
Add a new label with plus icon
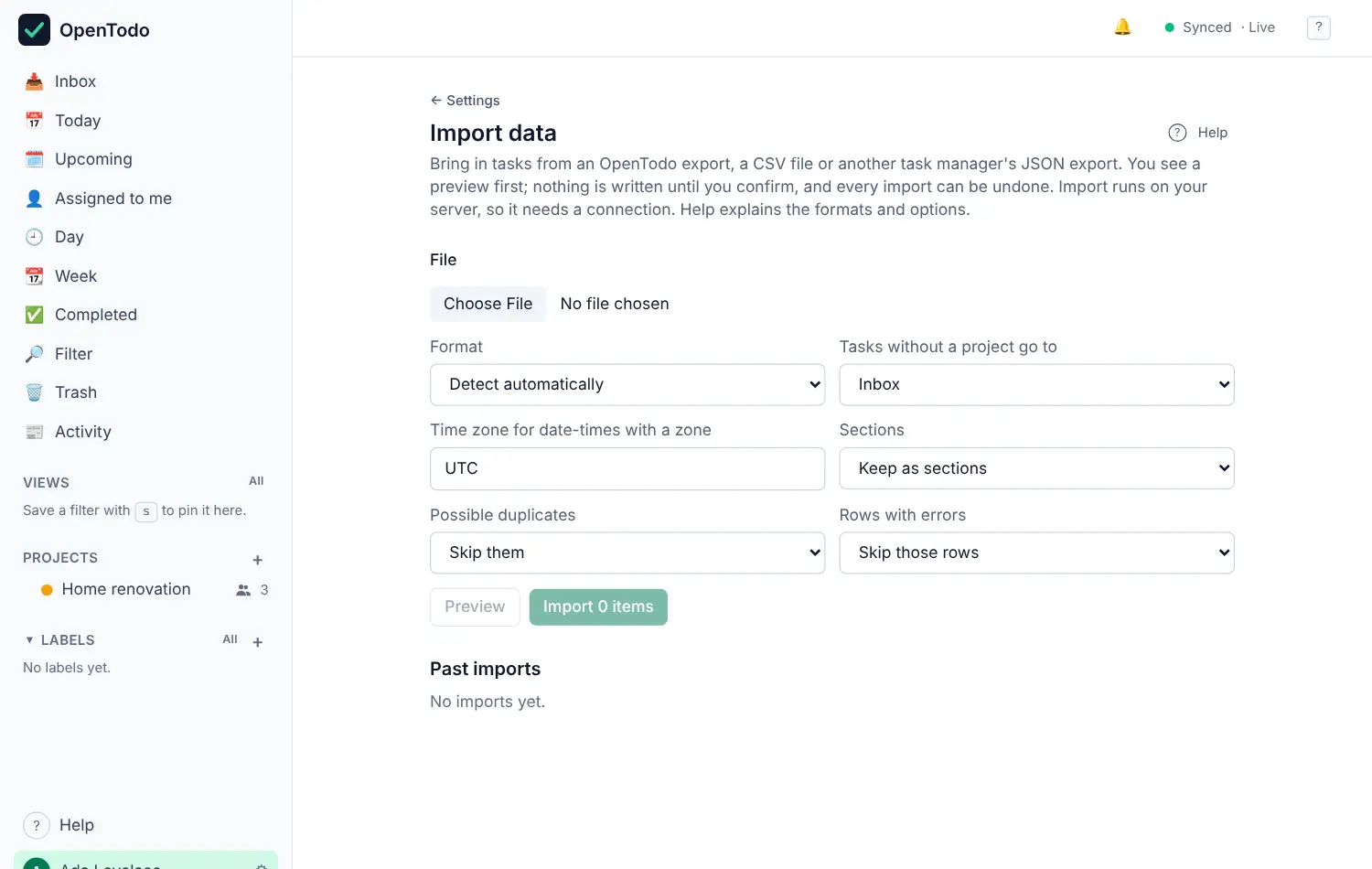pyautogui.click(x=258, y=642)
